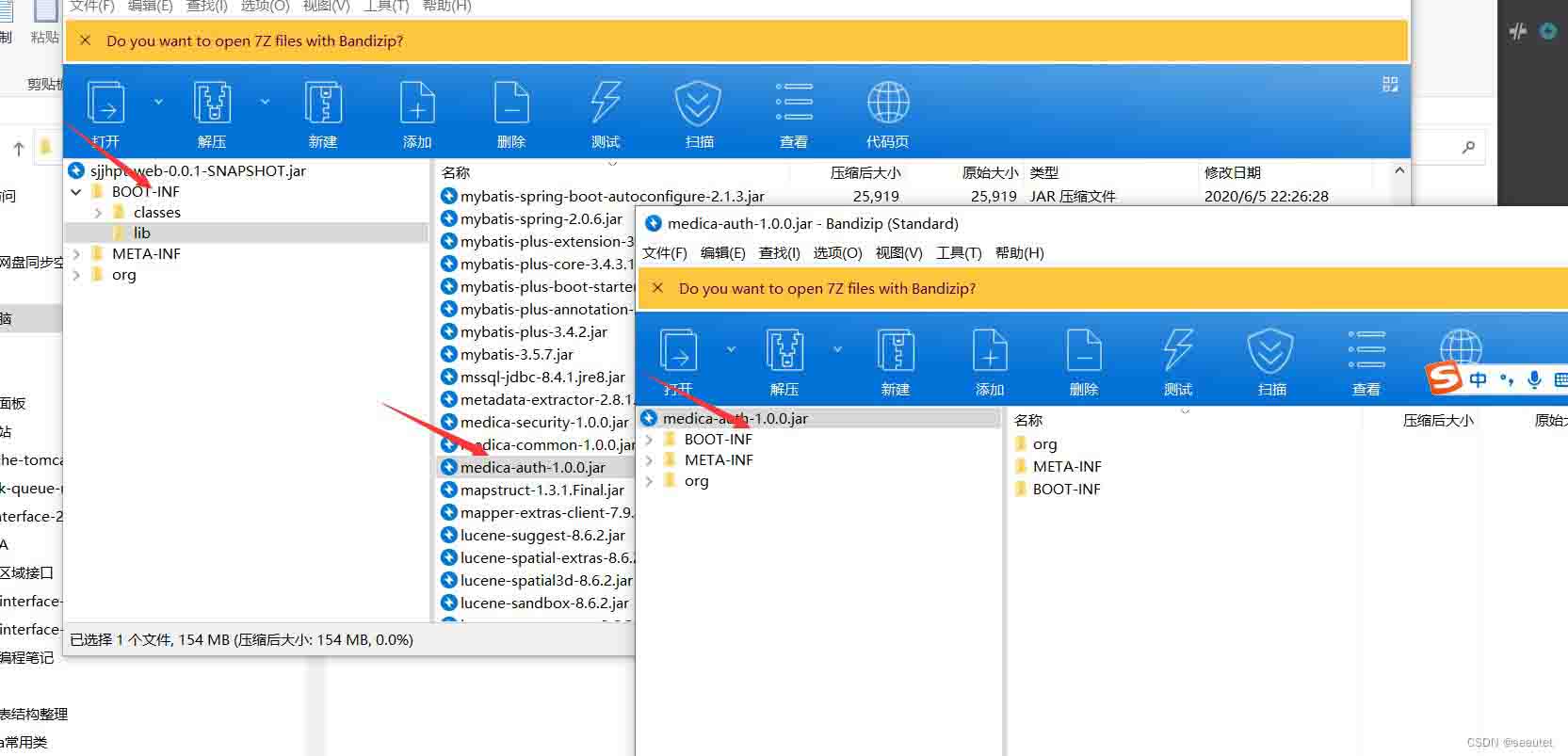Expand META-INF in back window tree
The image size is (1568, 756).
(x=76, y=254)
